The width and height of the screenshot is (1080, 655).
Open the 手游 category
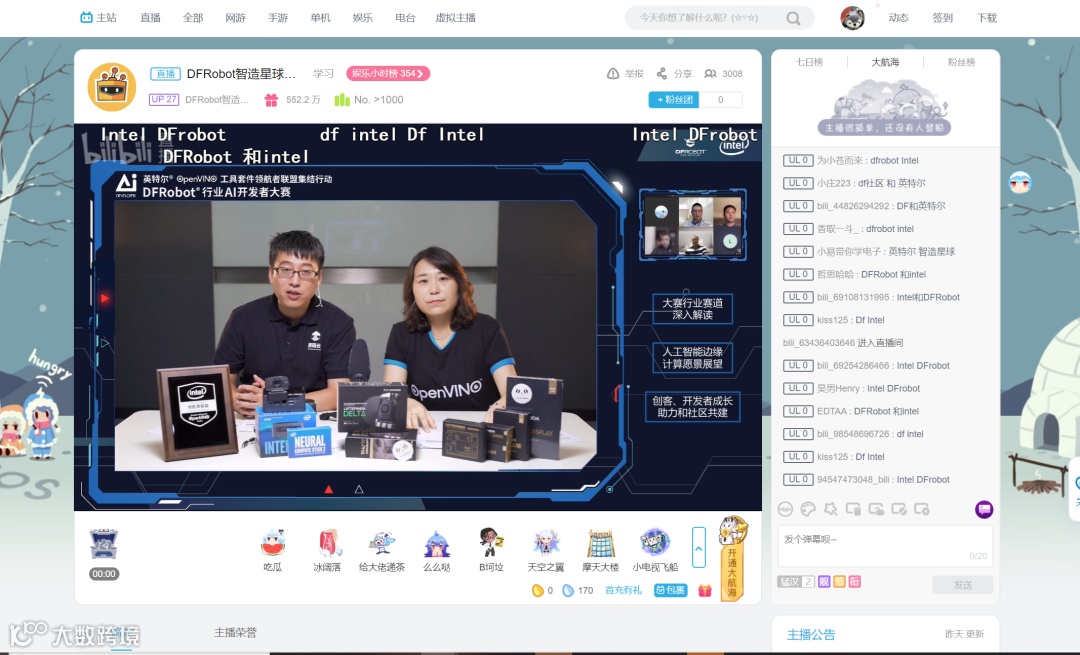click(x=278, y=18)
